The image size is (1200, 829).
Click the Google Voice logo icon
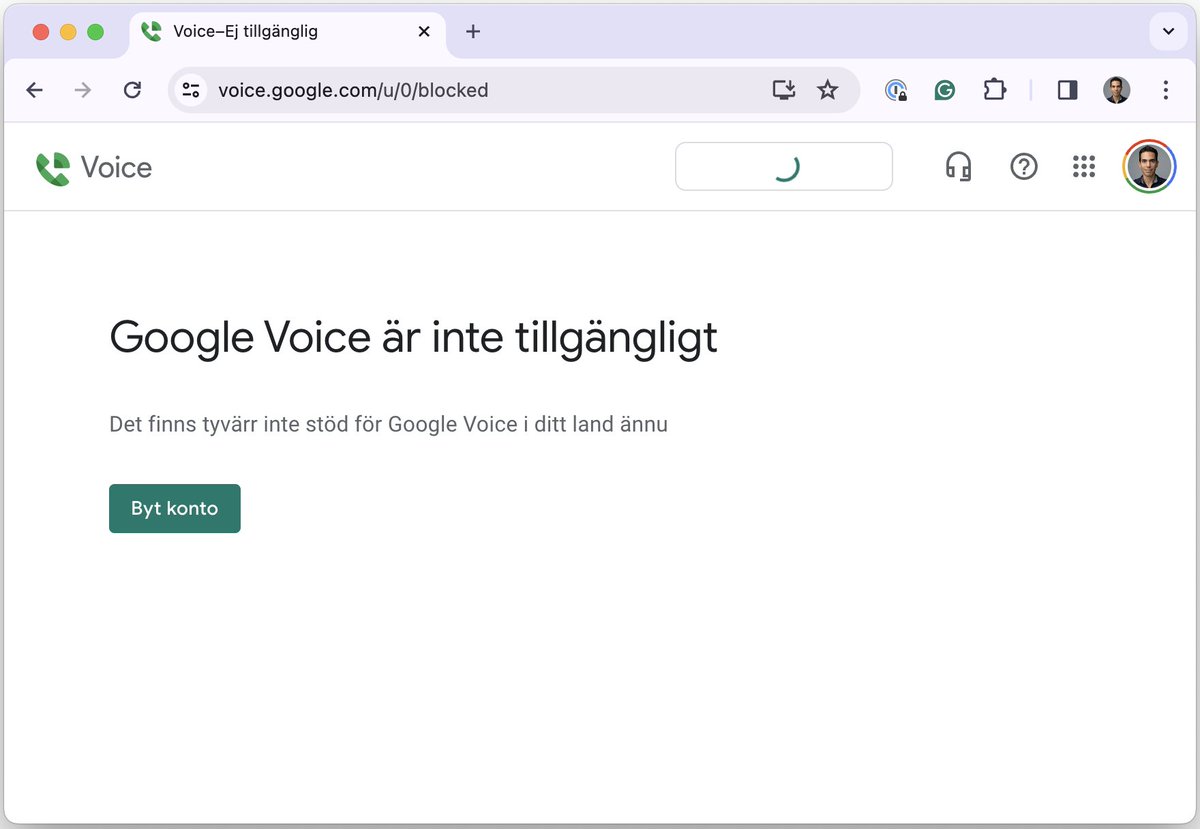pos(53,168)
